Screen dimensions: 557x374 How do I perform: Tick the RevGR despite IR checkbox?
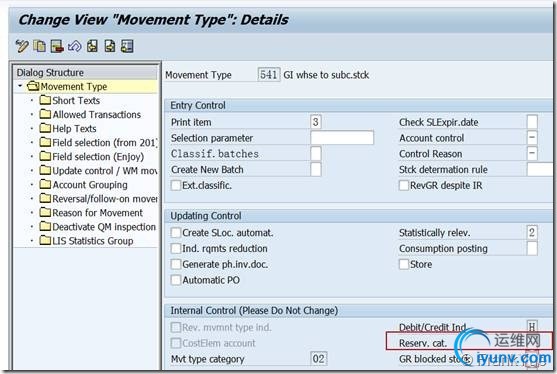tap(404, 185)
